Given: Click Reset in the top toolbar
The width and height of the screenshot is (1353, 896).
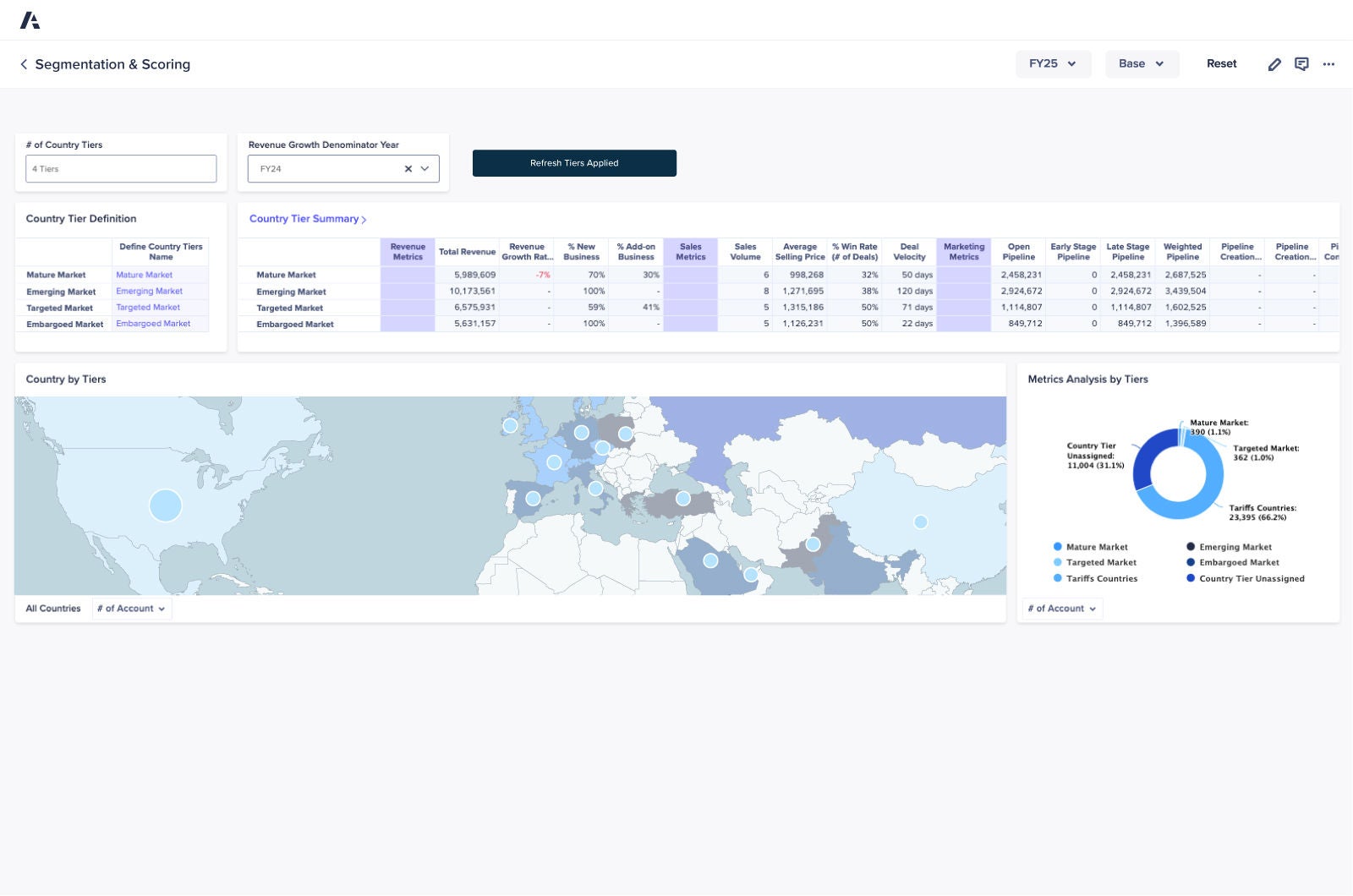Looking at the screenshot, I should (1221, 63).
